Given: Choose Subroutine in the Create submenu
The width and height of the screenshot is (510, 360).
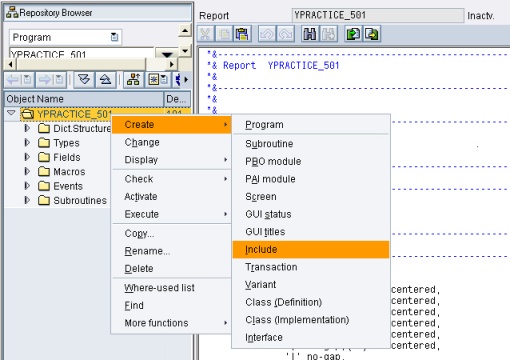Looking at the screenshot, I should [311, 144].
